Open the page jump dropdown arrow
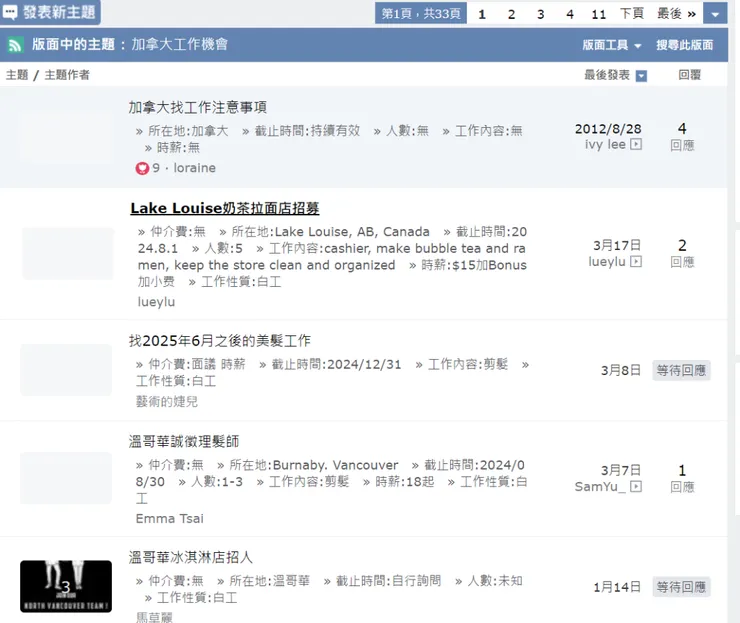Image resolution: width=740 pixels, height=623 pixels. pos(715,14)
